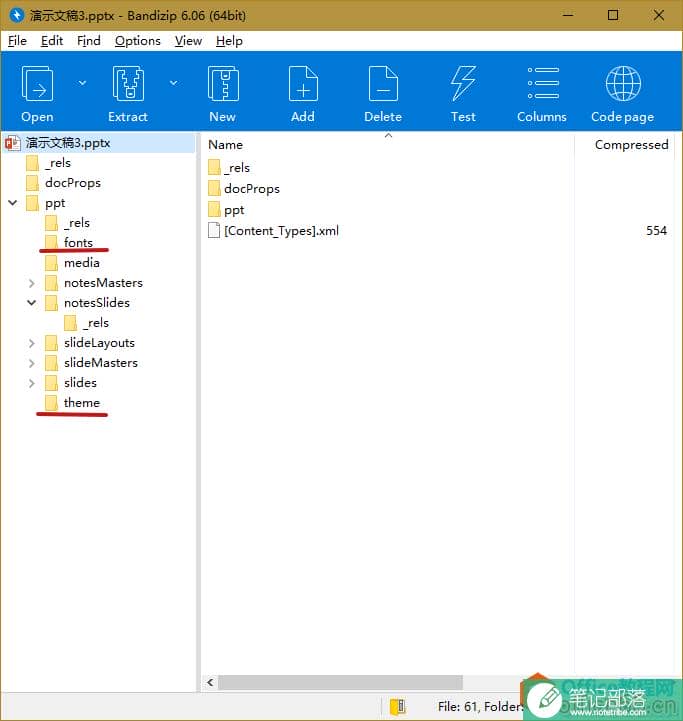
Task: Open the View menu
Action: [188, 41]
